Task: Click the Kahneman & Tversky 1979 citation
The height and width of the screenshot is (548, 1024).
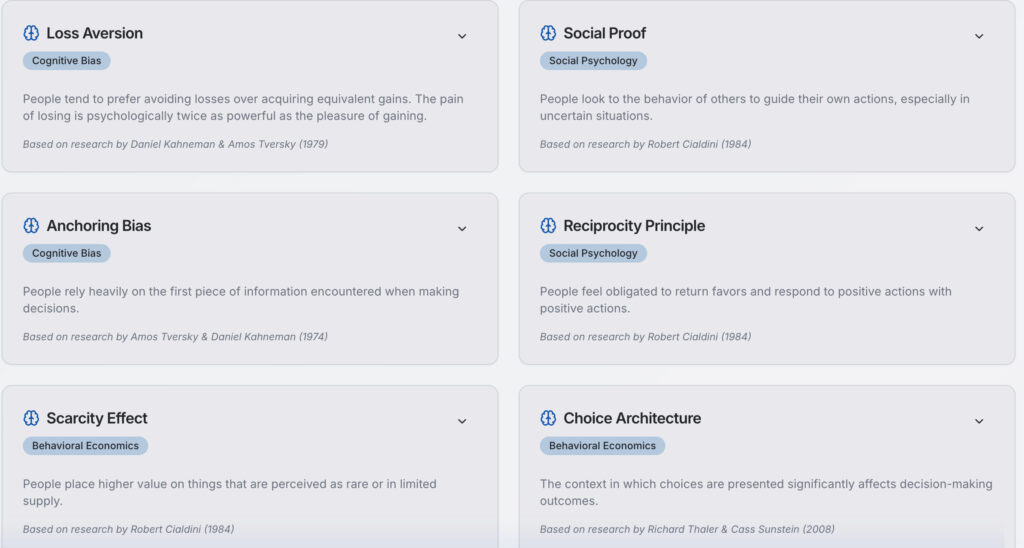Action: pos(175,144)
